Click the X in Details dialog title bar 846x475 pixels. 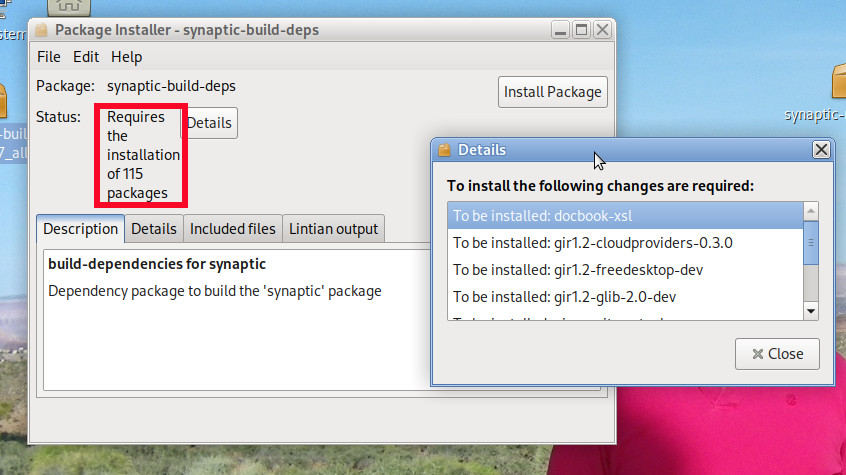821,150
